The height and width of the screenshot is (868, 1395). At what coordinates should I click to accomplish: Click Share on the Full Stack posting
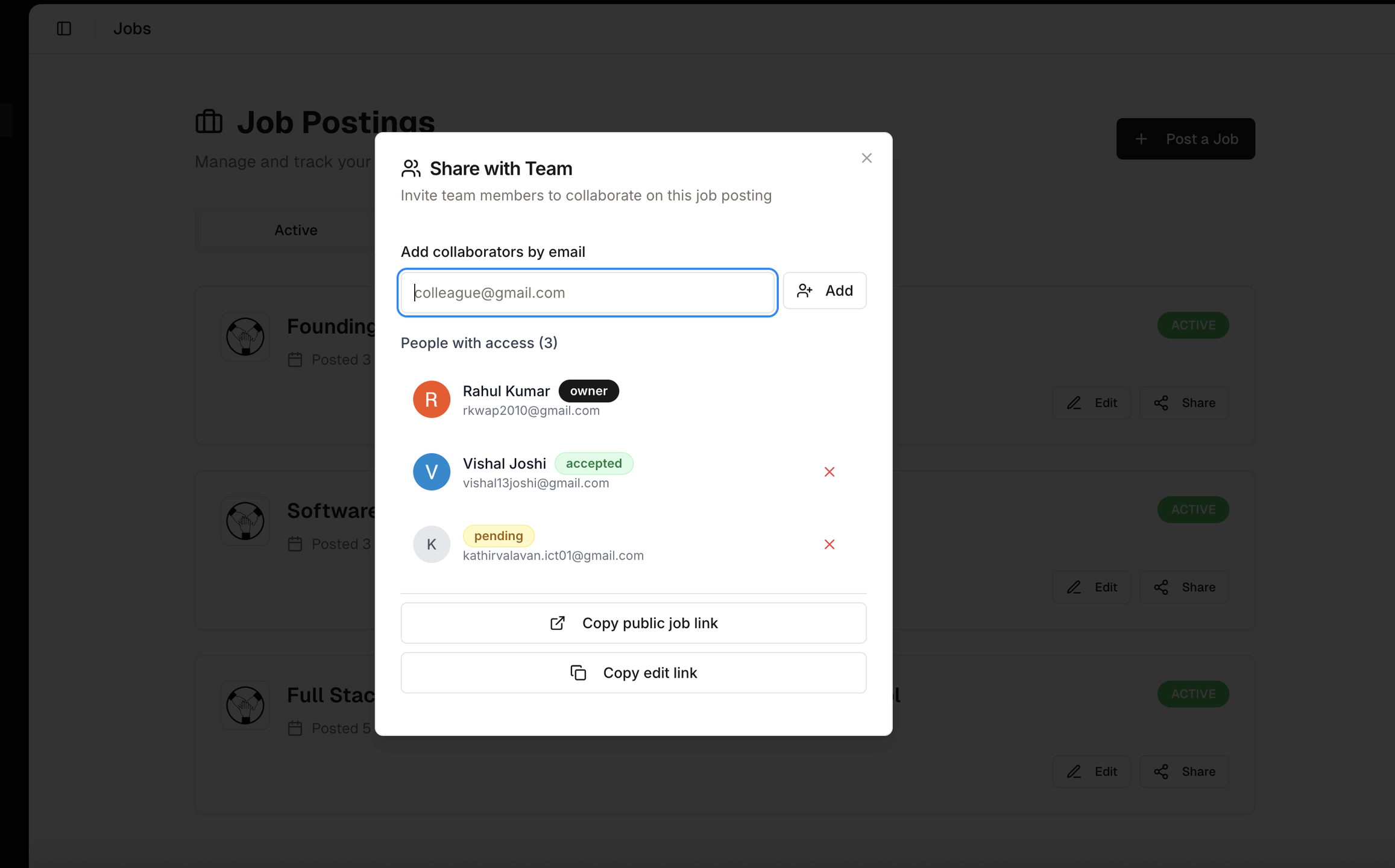[1184, 772]
